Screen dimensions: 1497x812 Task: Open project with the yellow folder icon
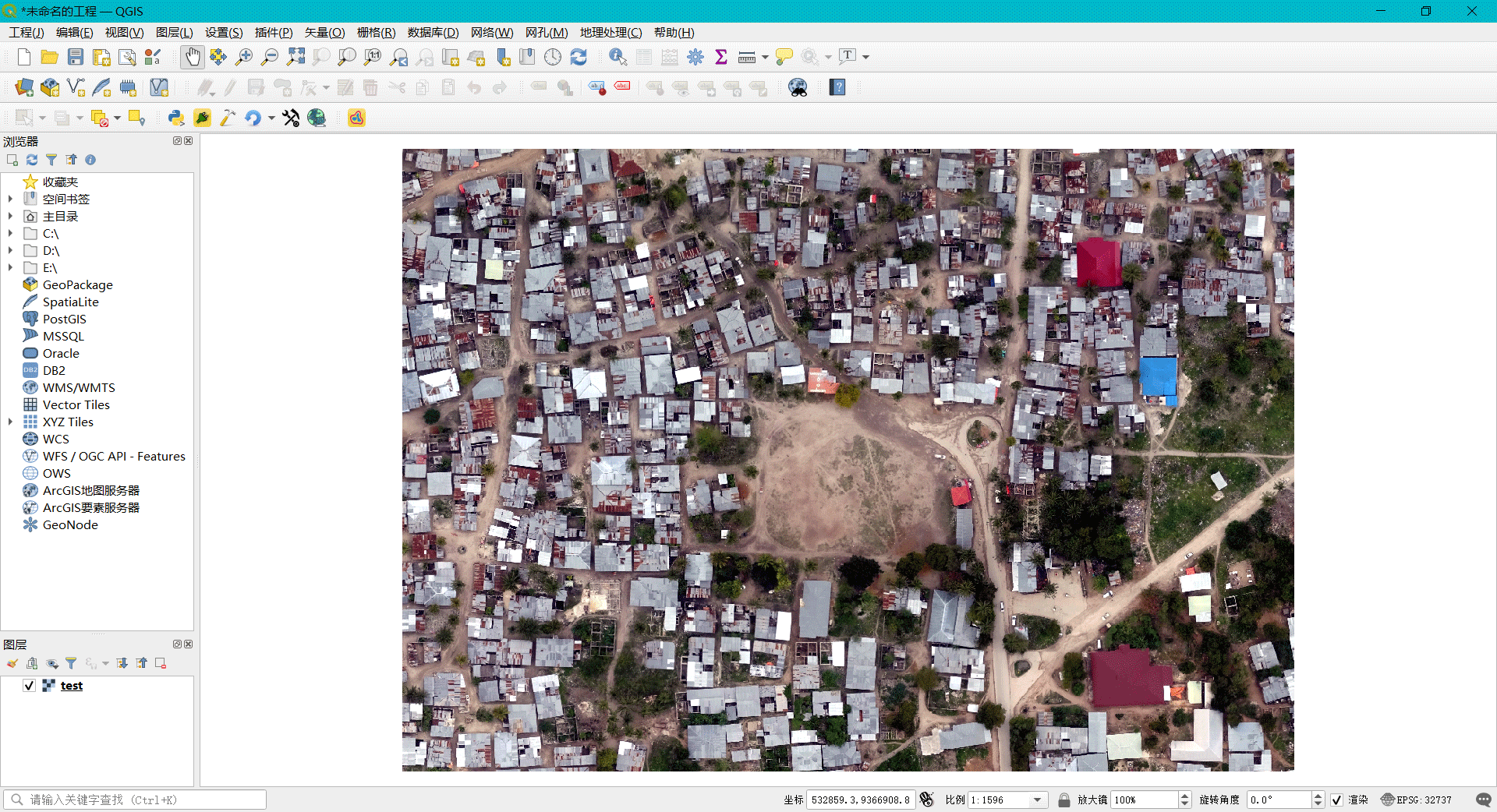click(x=49, y=57)
